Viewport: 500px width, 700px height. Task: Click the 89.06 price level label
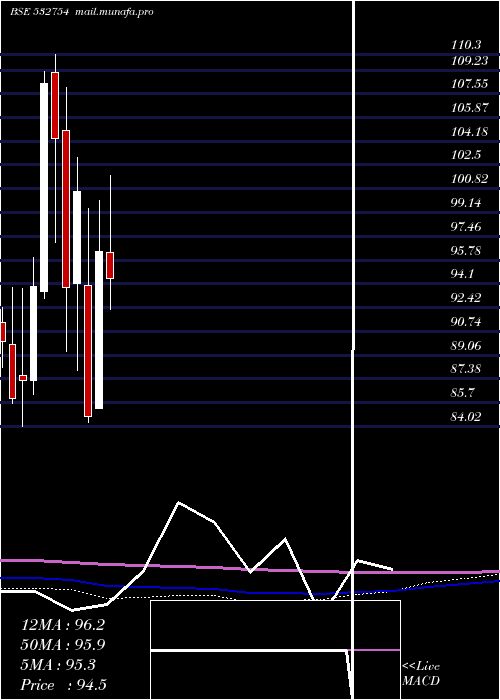[466, 346]
